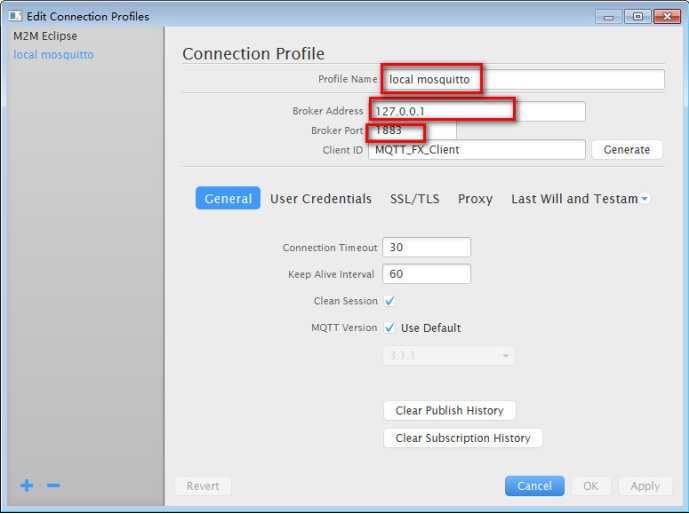689x514 pixels.
Task: Switch to the User Credentials tab
Action: tap(321, 199)
